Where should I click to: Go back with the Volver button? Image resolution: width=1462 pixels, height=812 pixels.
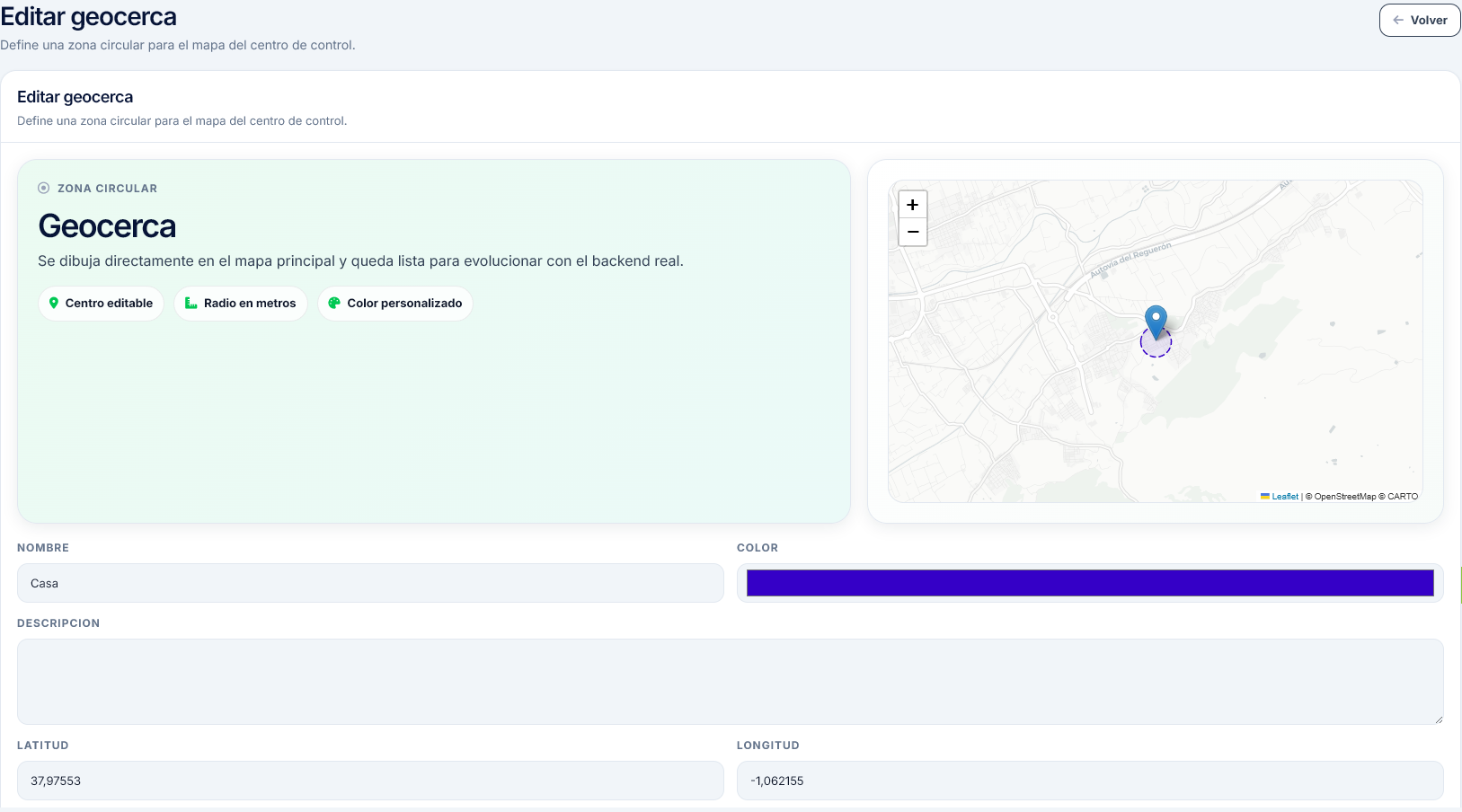(x=1419, y=20)
